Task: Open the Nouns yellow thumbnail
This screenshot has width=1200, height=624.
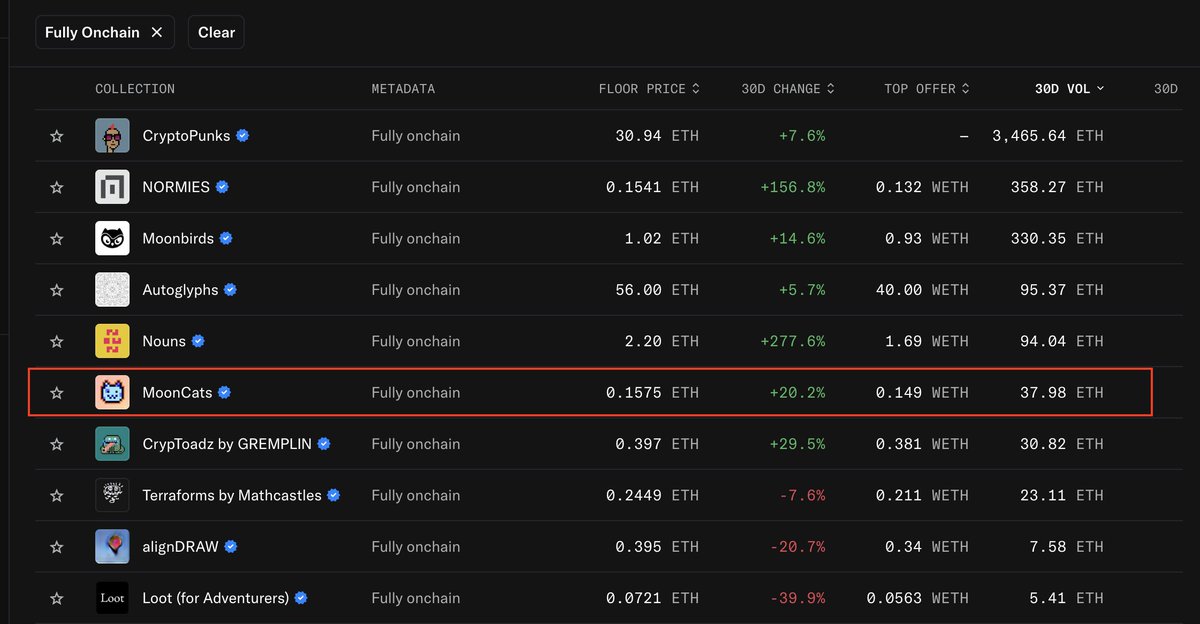Action: click(112, 341)
